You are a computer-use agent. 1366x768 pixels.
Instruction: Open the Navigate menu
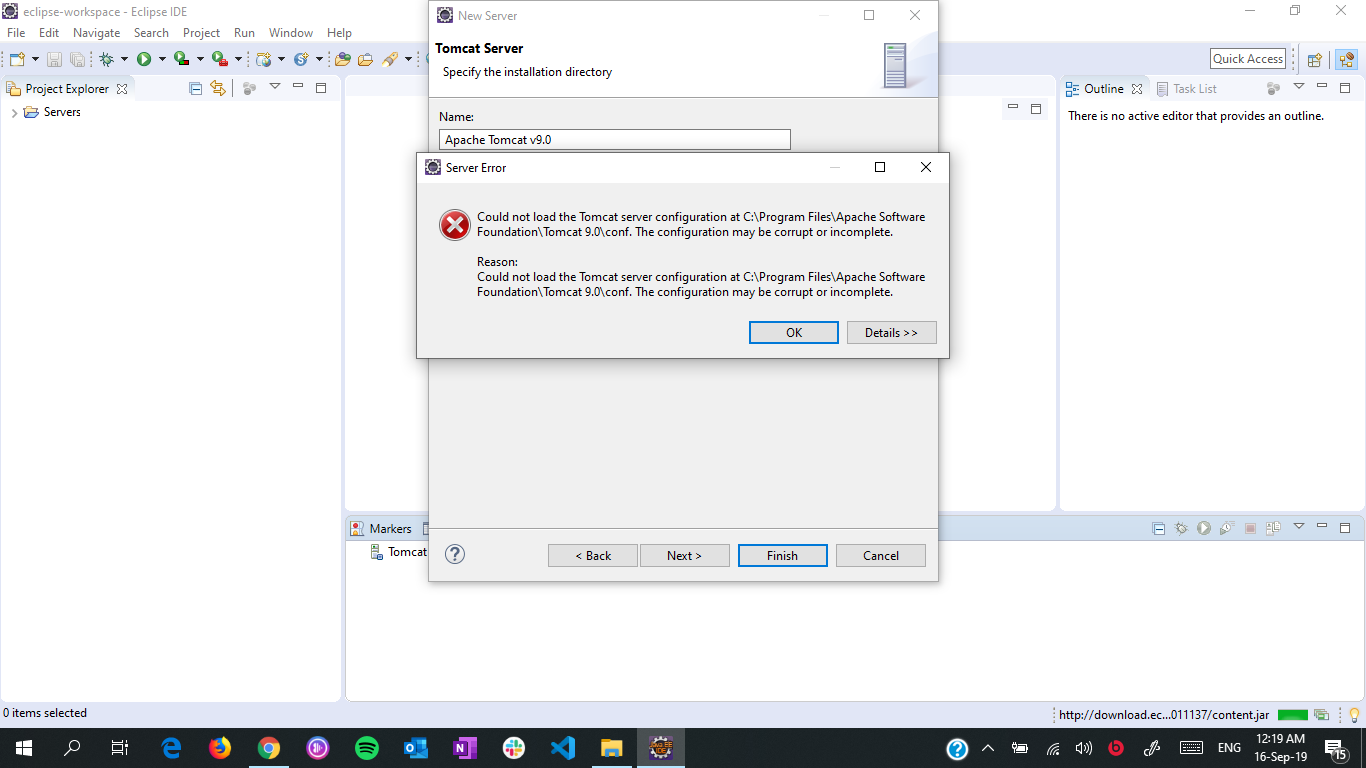tap(96, 33)
